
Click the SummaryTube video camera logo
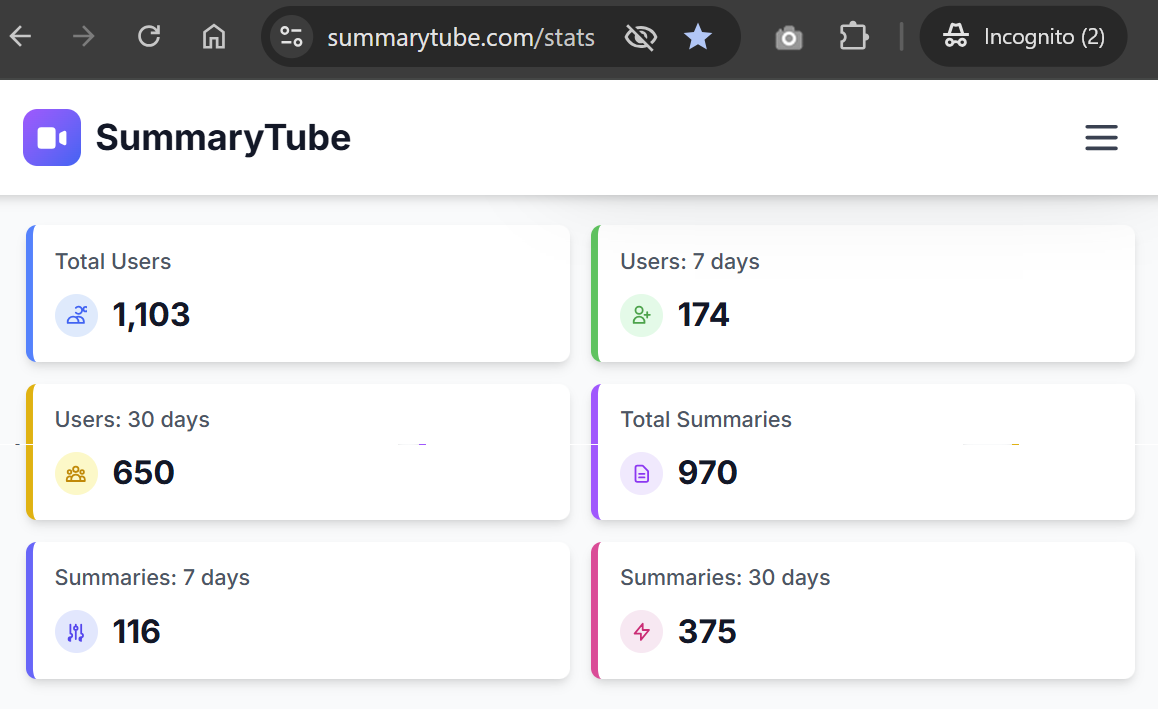pos(52,138)
